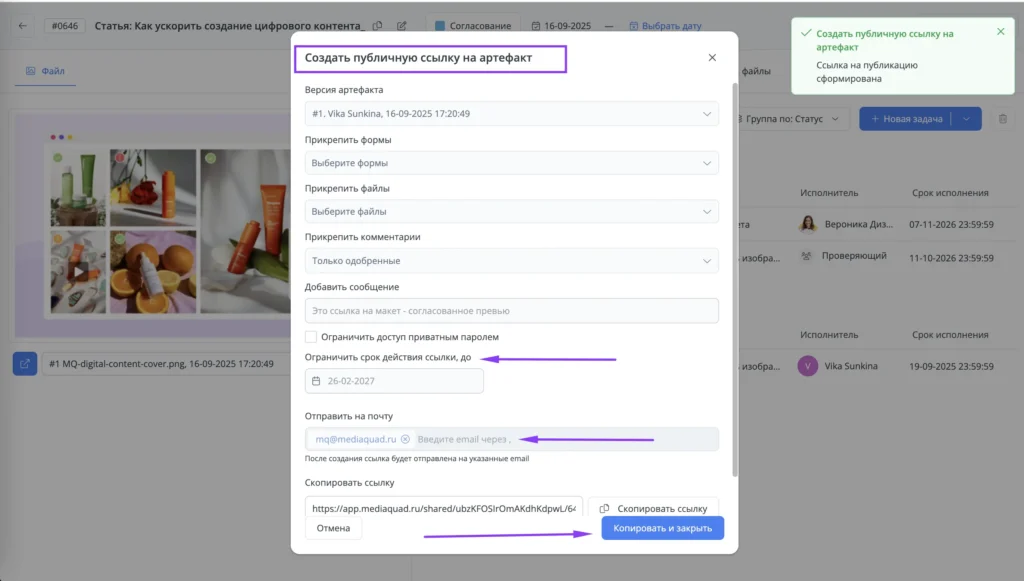Click the #0646 task ID badge

coord(65,25)
